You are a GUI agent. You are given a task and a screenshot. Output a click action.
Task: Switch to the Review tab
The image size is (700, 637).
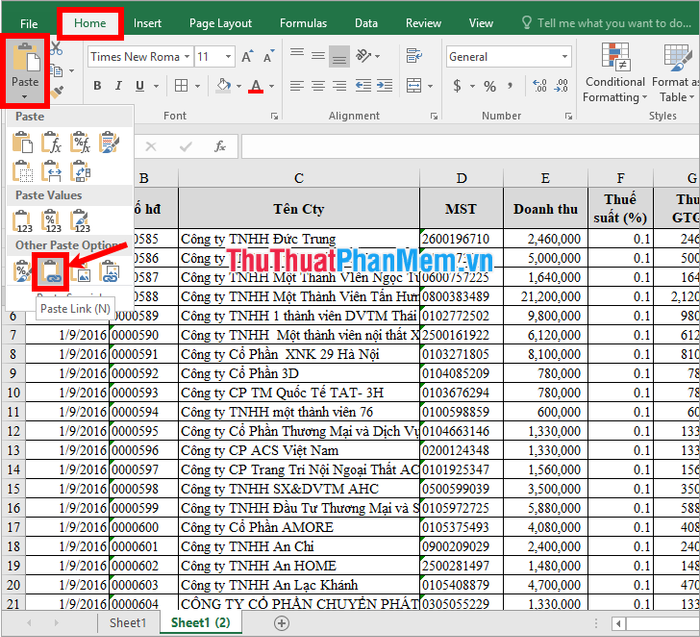[x=423, y=23]
